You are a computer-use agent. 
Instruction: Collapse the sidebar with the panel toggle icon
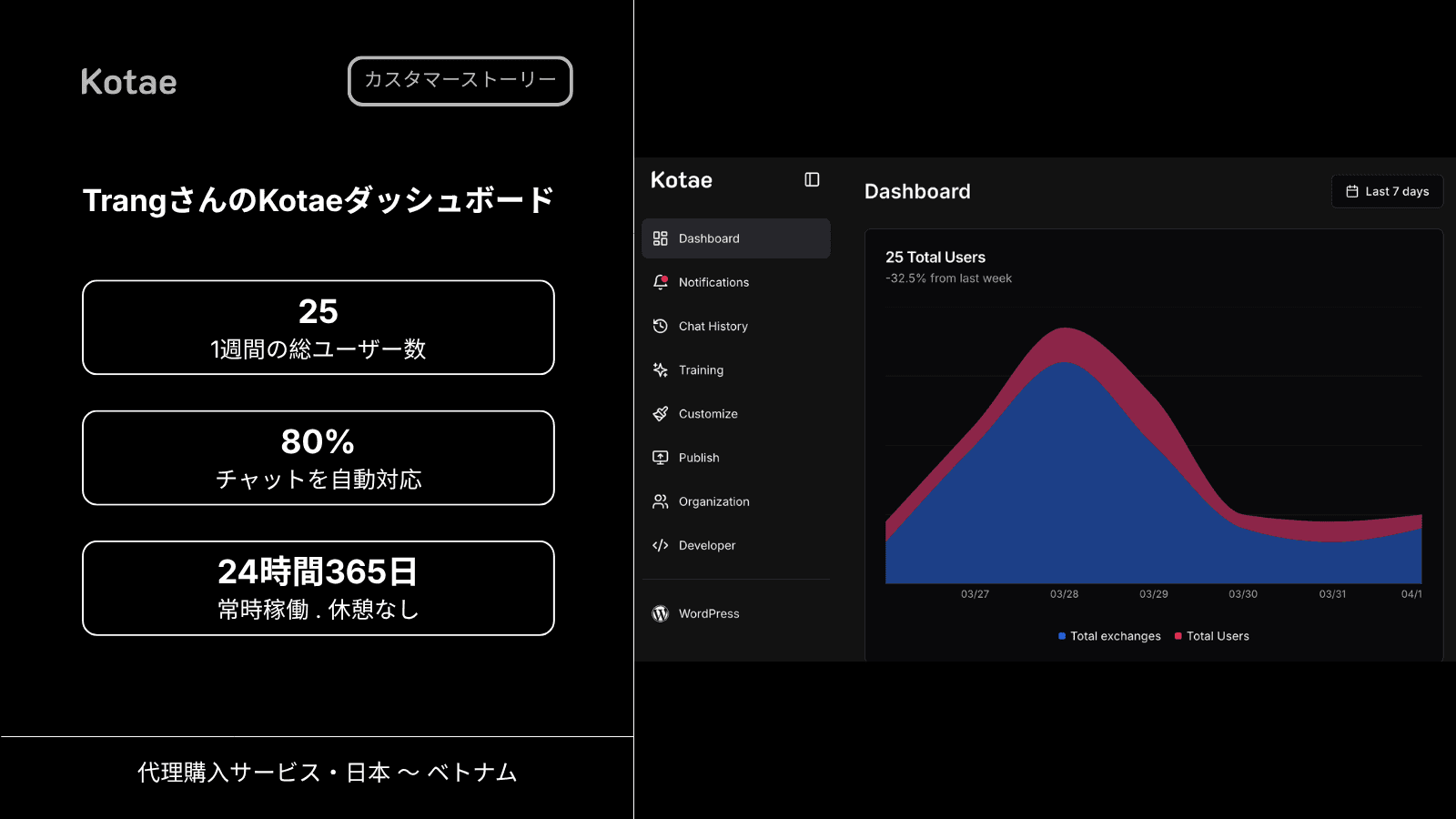coord(812,180)
